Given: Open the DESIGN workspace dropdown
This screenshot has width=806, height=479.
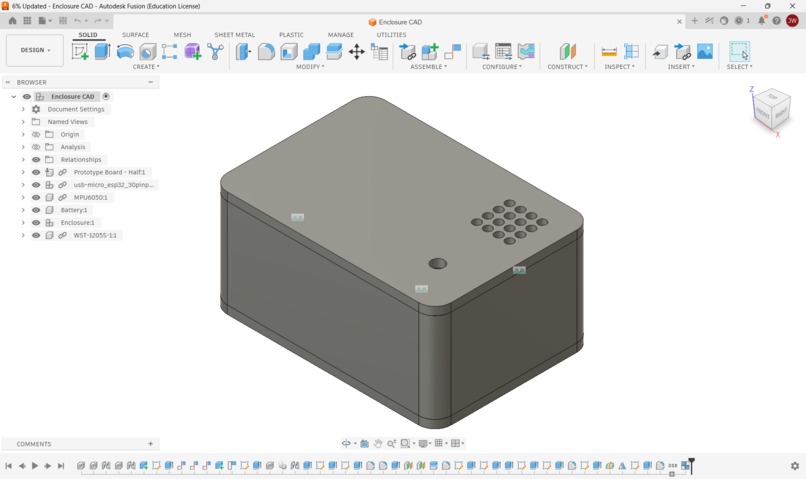Looking at the screenshot, I should [x=35, y=50].
